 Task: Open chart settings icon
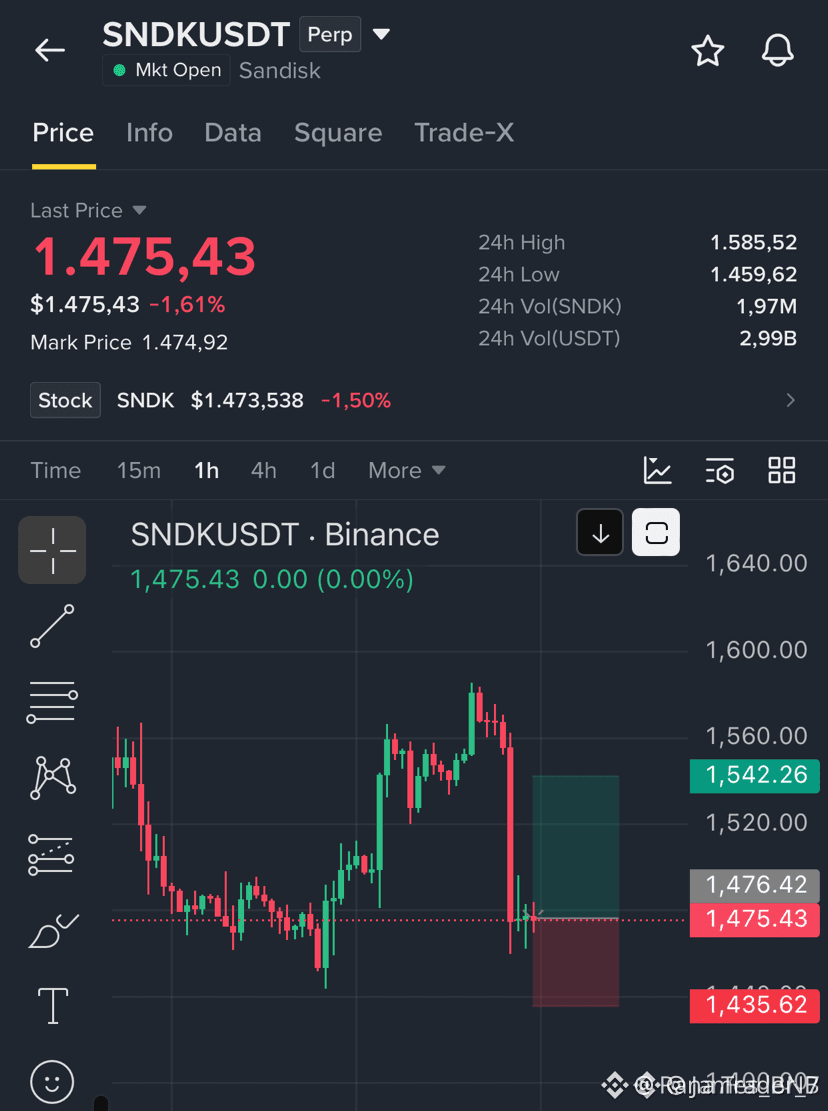720,470
